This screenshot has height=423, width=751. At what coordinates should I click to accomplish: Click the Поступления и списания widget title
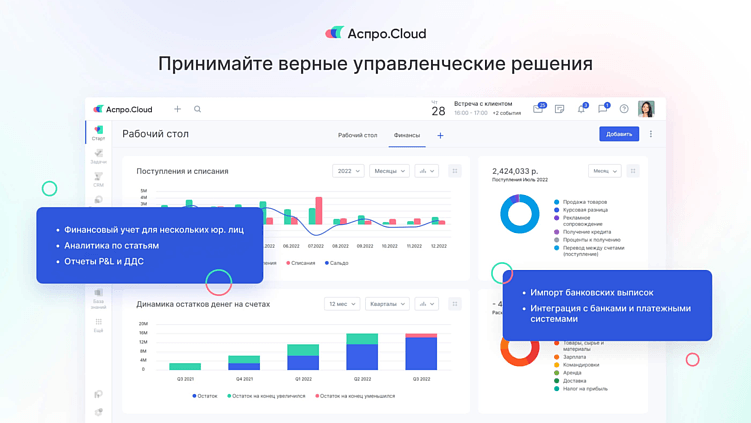coord(182,171)
